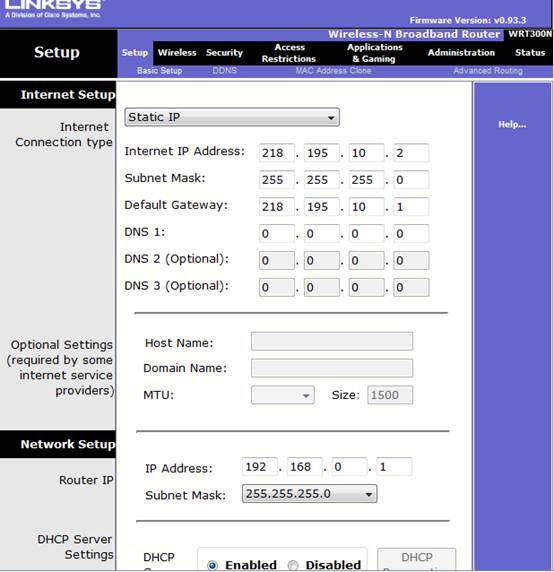The height and width of the screenshot is (572, 554).
Task: Open the Static IP connection type dropdown
Action: [232, 117]
